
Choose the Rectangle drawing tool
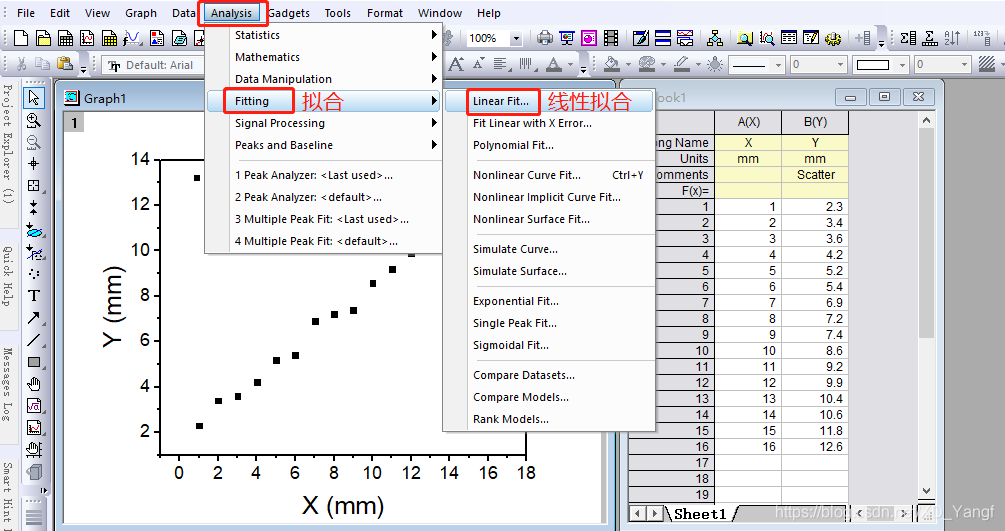33,362
